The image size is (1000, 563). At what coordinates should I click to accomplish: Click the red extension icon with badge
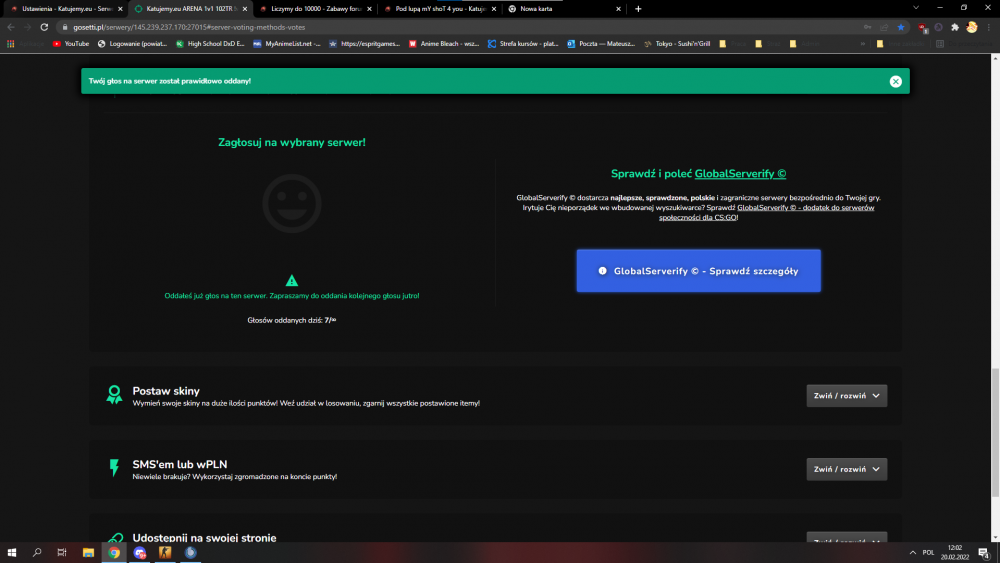[922, 28]
